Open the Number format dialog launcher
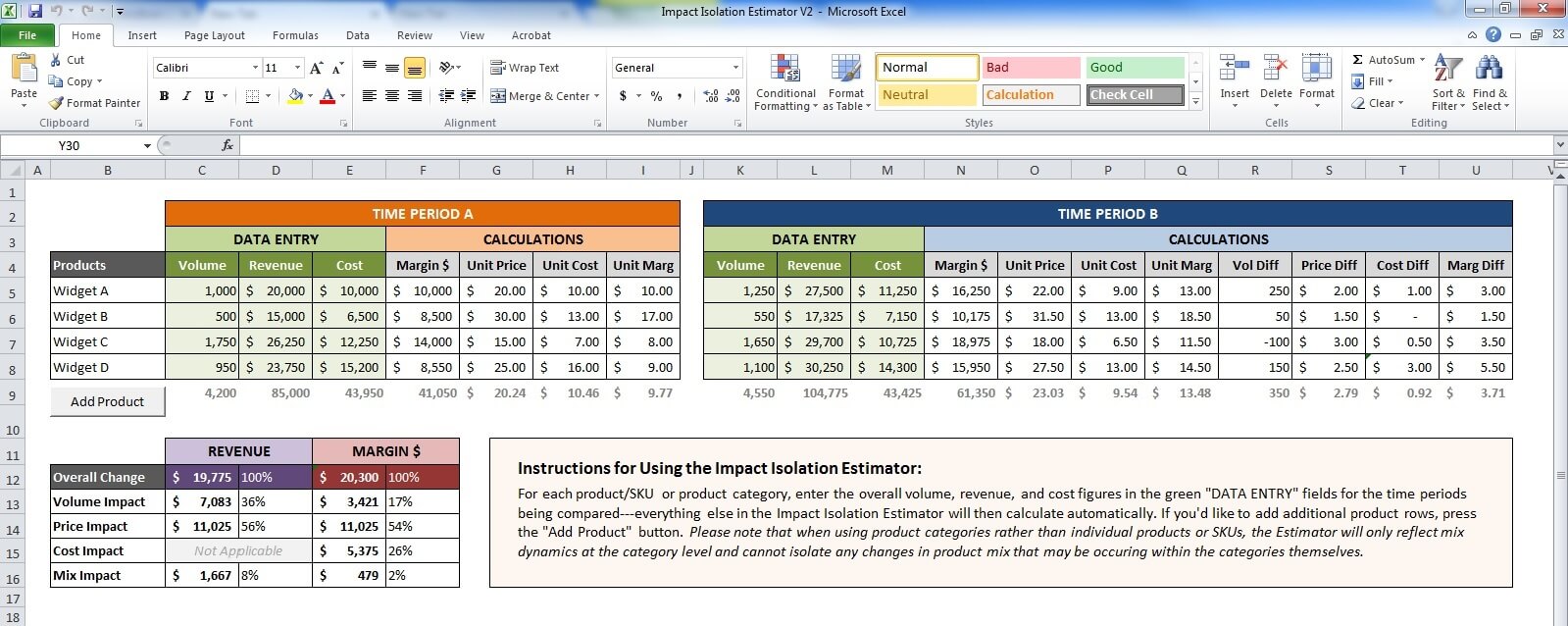The height and width of the screenshot is (626, 1568). pos(737,124)
